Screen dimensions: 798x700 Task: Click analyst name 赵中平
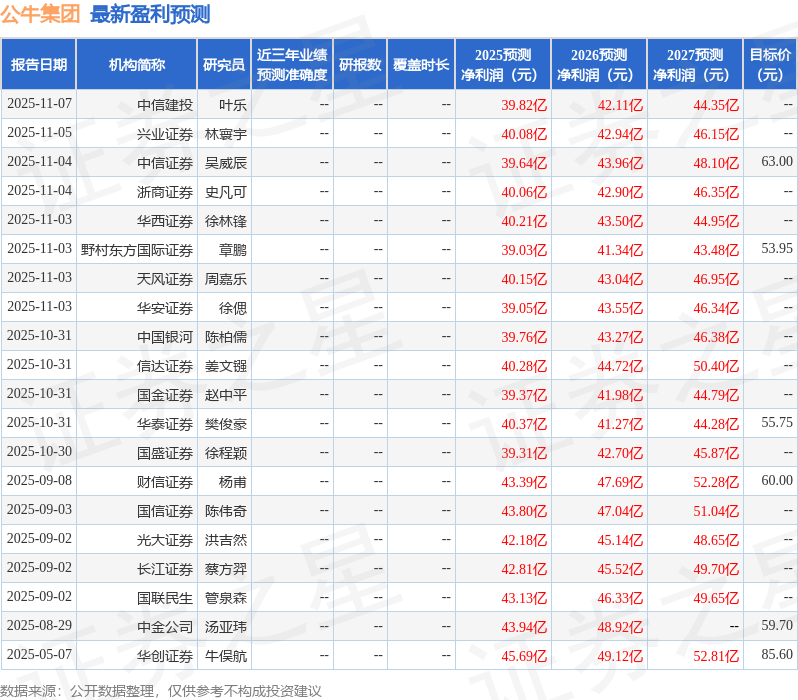226,395
